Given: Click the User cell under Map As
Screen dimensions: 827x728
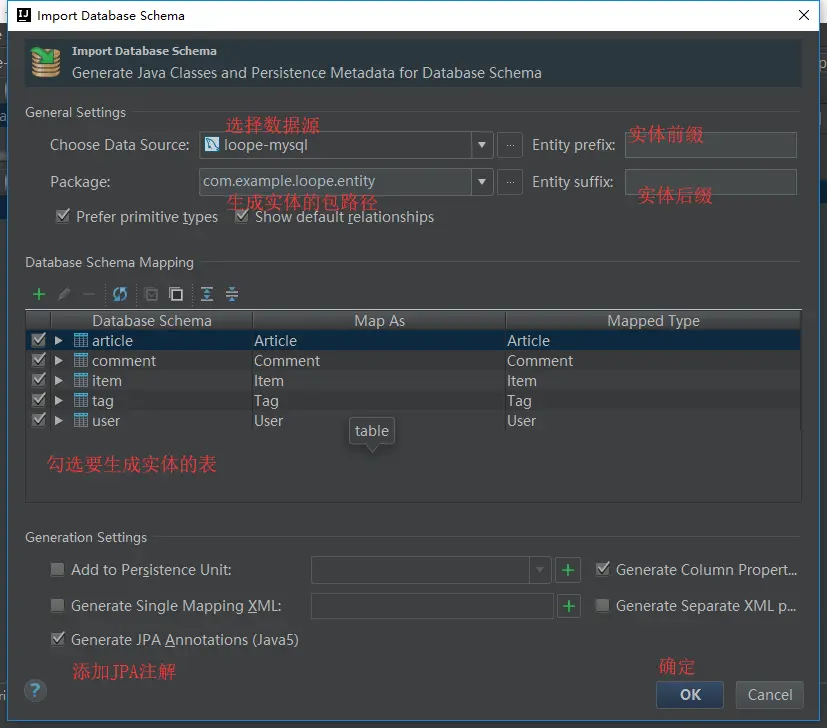Looking at the screenshot, I should (379, 421).
